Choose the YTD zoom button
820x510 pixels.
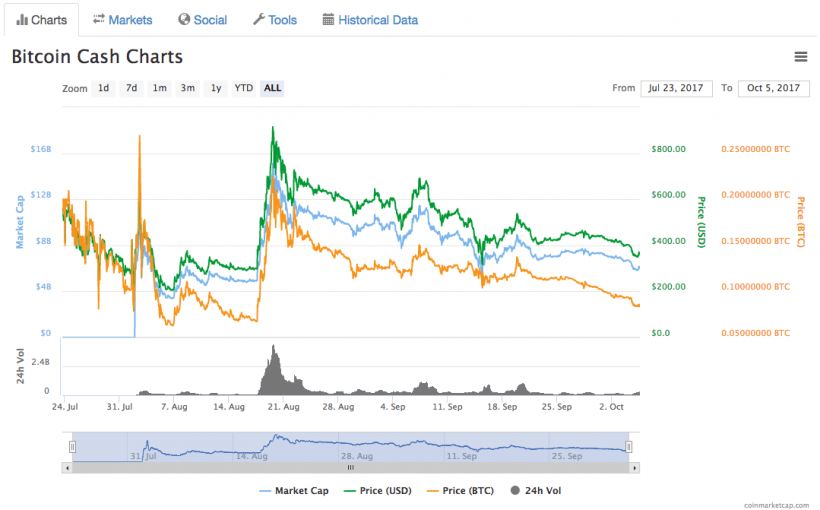pos(243,88)
